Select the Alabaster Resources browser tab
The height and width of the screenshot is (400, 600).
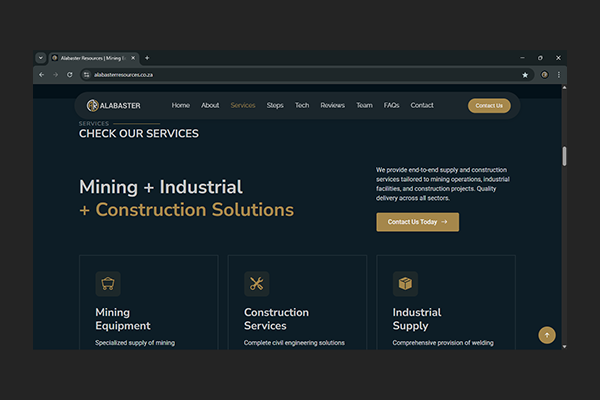coord(94,58)
